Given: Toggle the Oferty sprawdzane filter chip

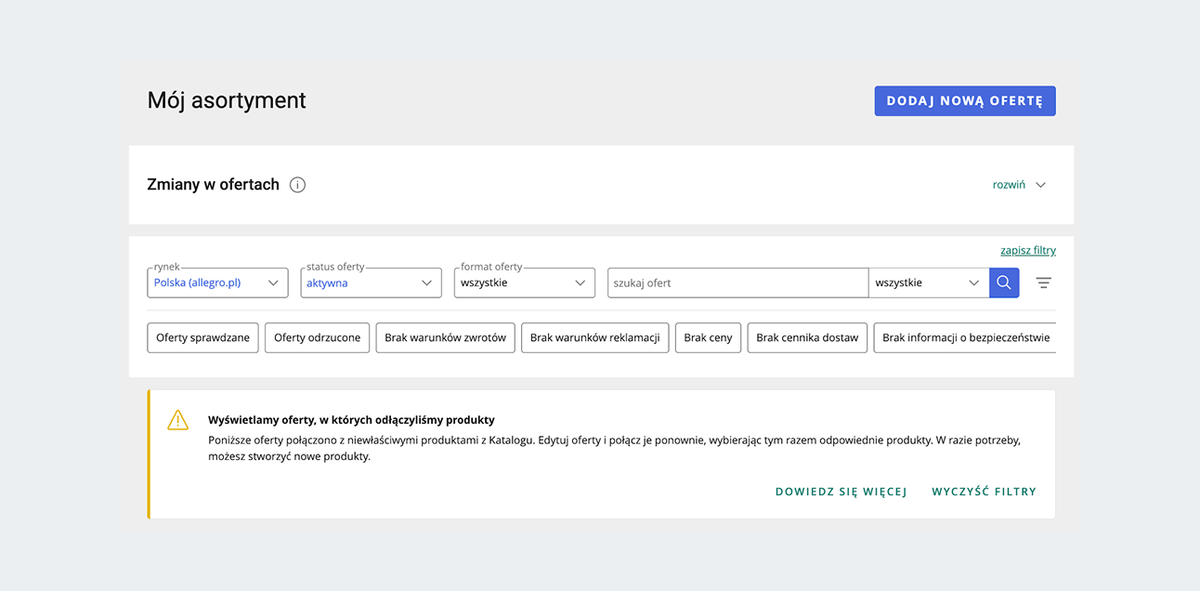Looking at the screenshot, I should [203, 338].
